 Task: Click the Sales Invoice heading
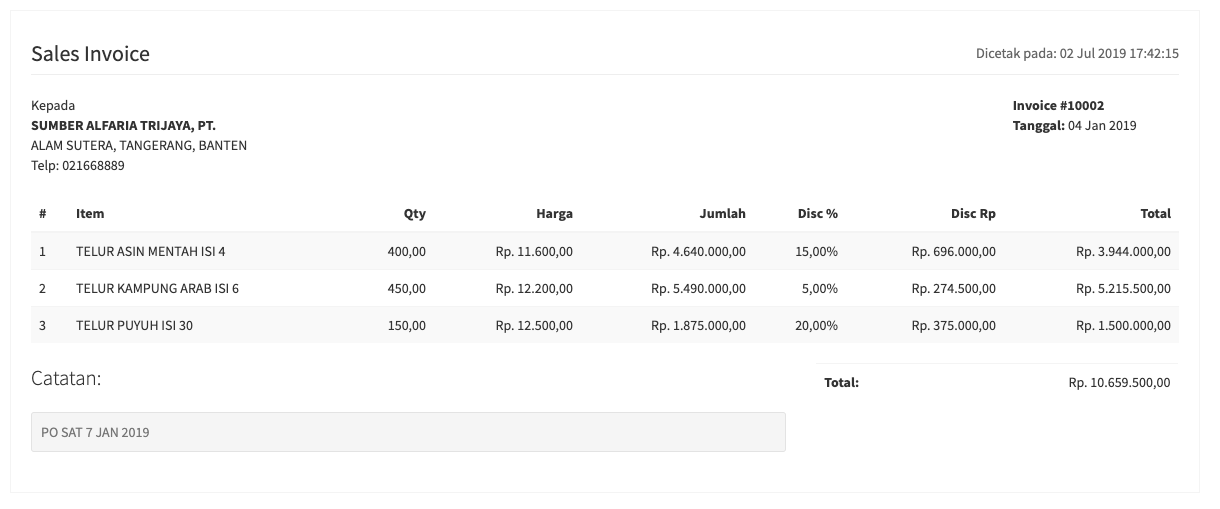tap(90, 54)
